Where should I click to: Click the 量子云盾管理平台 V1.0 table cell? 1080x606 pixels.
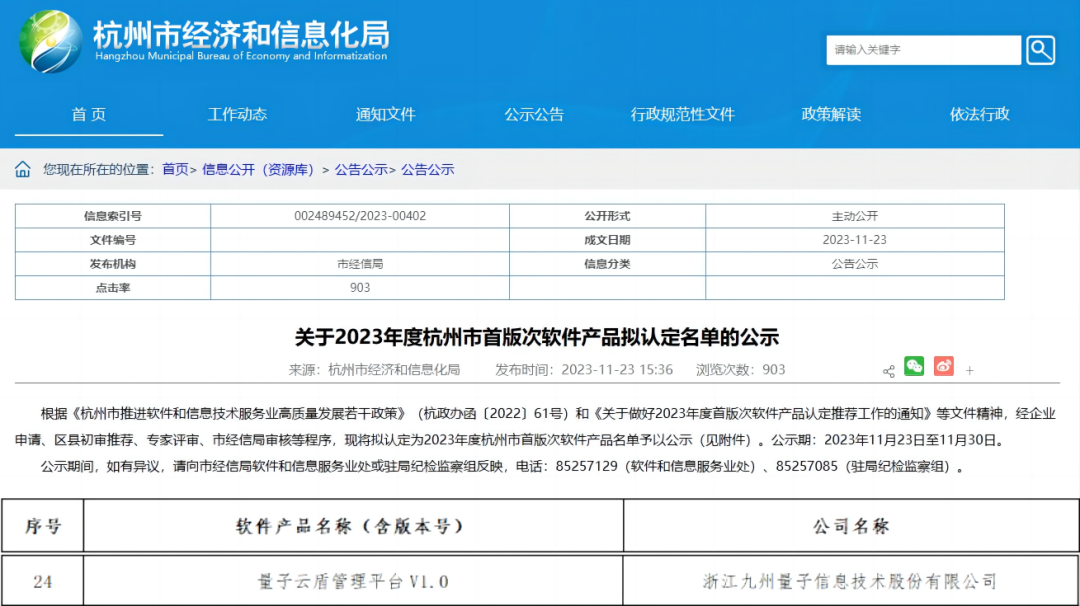[353, 581]
